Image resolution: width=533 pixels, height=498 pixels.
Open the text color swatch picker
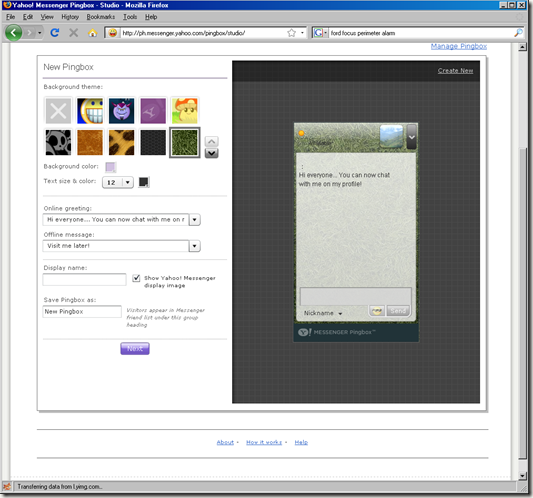(x=144, y=182)
